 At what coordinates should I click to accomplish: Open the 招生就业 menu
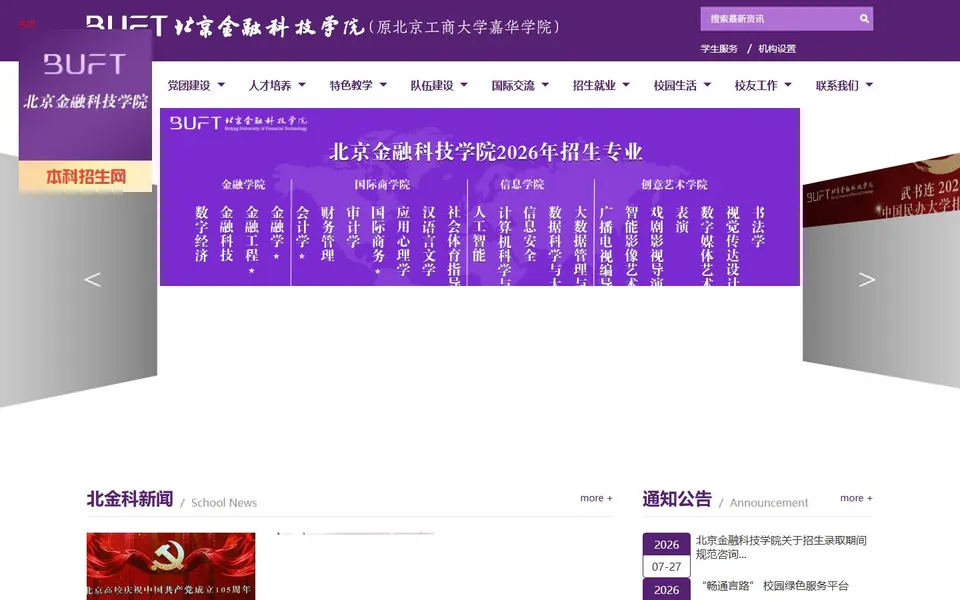[x=594, y=85]
